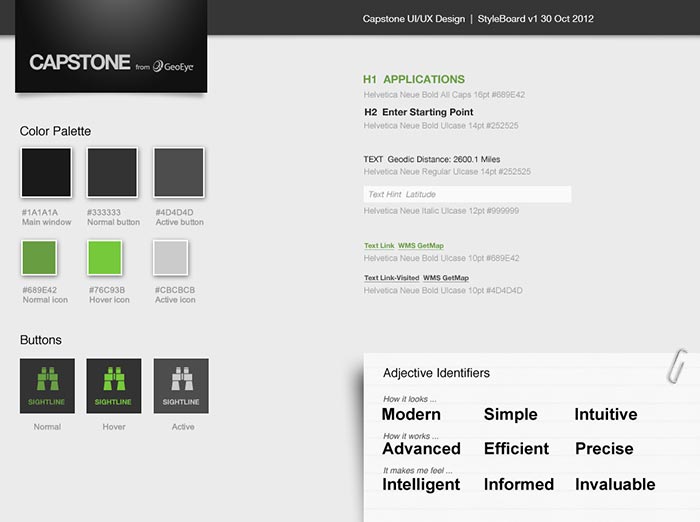Viewport: 700px width, 522px height.
Task: Click the How it looks caption
Action: (x=409, y=399)
